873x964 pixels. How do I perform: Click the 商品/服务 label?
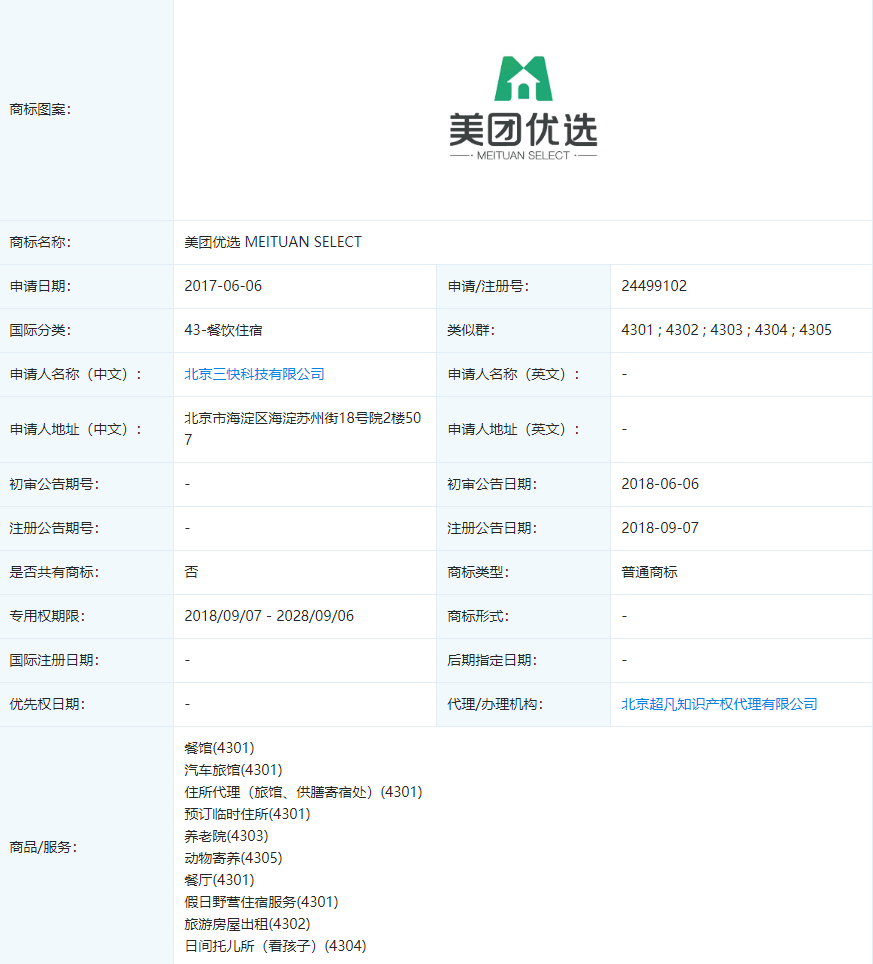(43, 847)
